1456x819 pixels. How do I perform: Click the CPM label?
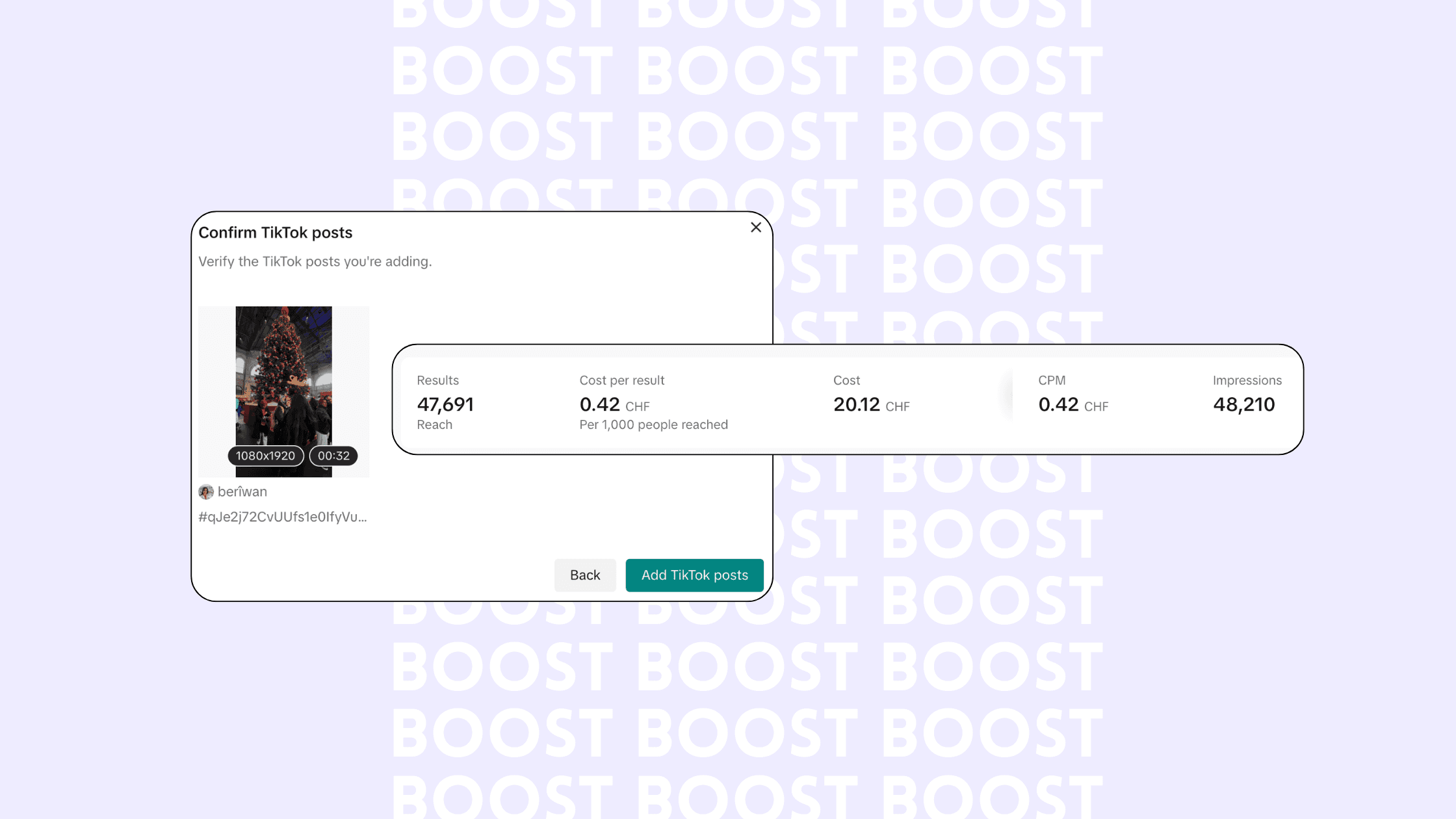pos(1052,380)
